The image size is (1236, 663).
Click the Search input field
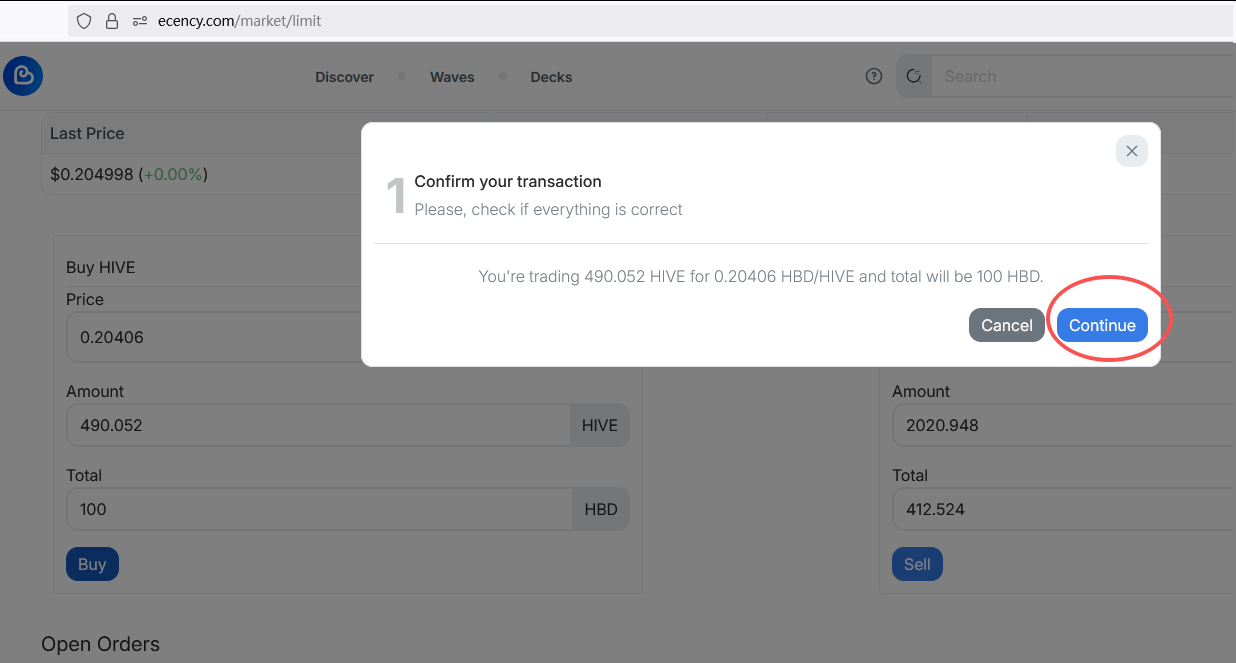[1084, 76]
